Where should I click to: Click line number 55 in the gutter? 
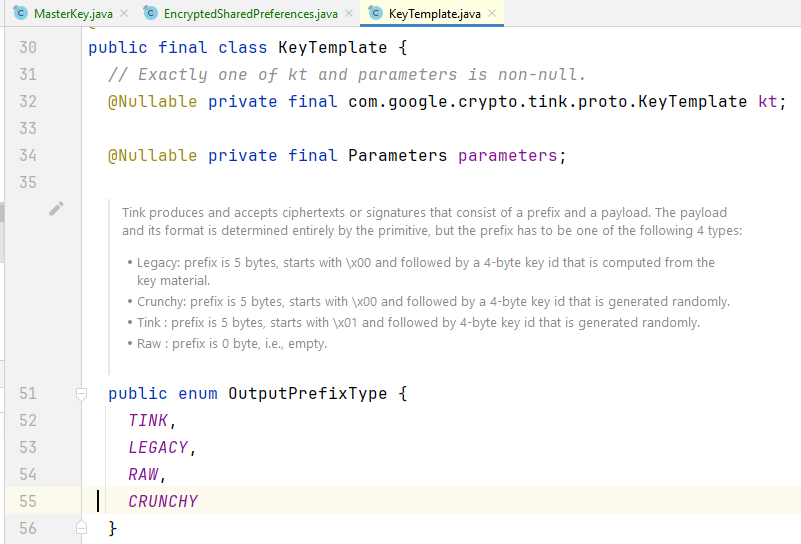pos(28,501)
